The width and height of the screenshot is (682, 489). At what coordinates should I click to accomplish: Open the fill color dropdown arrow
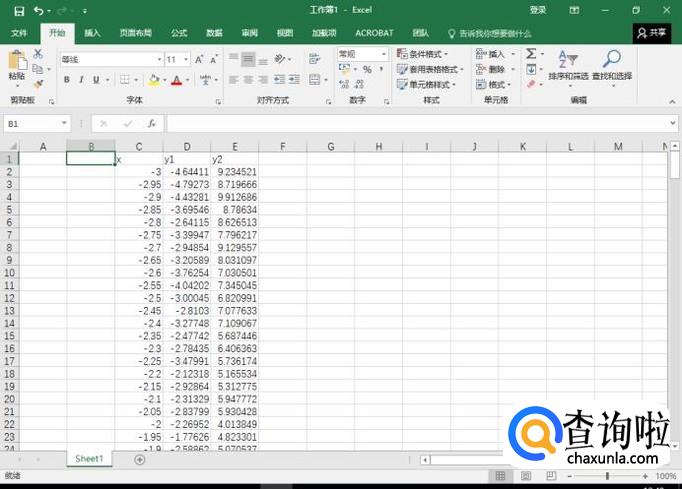pyautogui.click(x=165, y=80)
